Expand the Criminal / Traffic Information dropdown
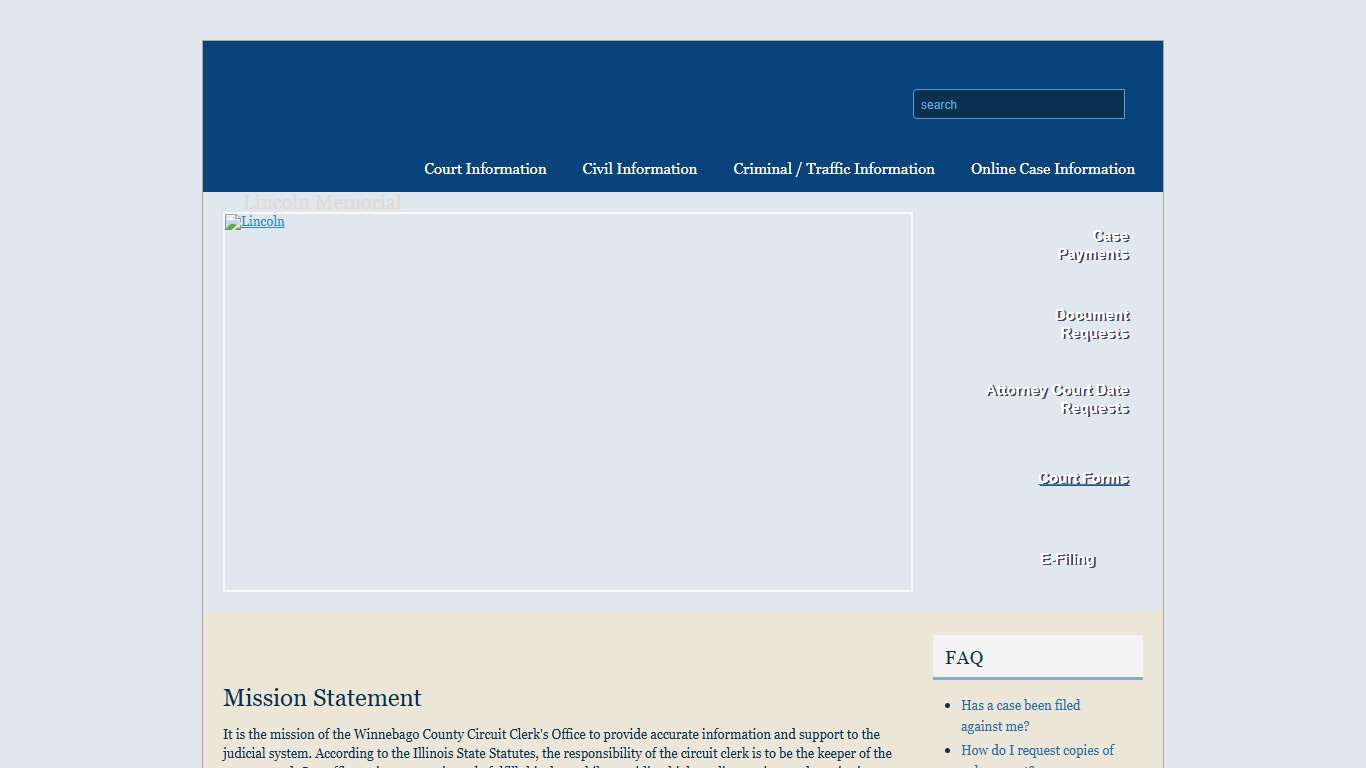The height and width of the screenshot is (768, 1366). [834, 169]
